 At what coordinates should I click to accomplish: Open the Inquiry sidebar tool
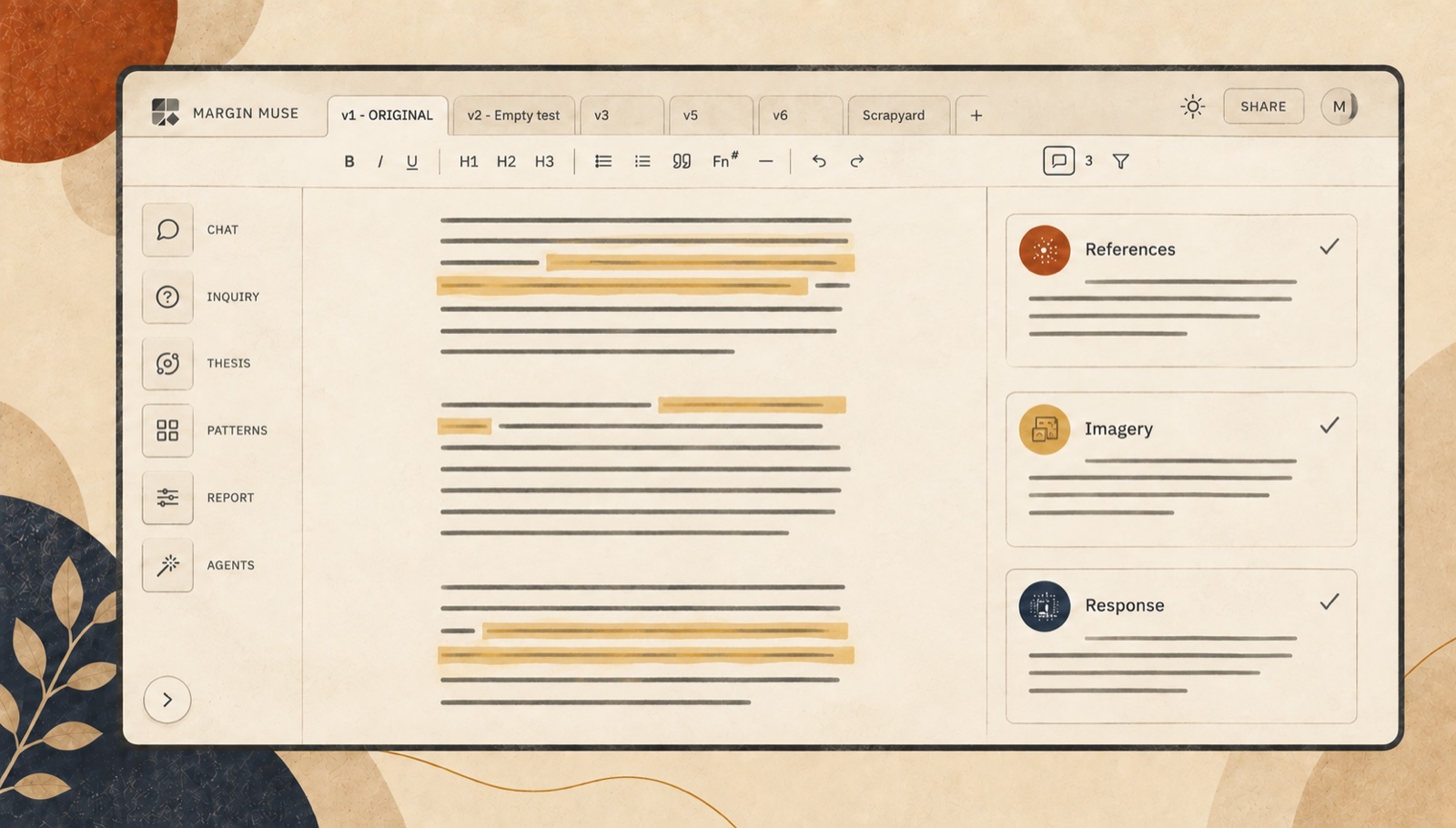[x=167, y=297]
